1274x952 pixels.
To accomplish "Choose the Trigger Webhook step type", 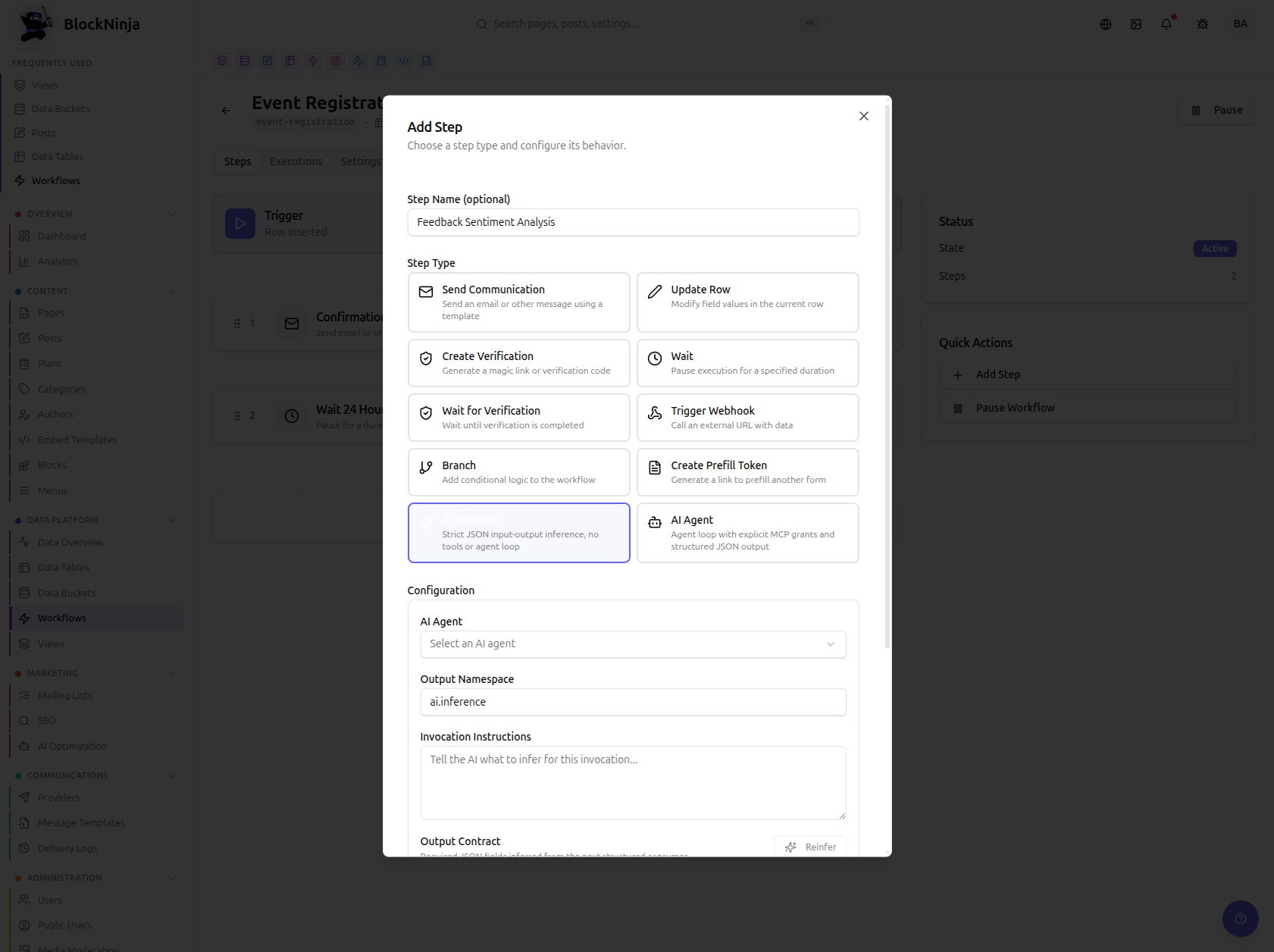I will 747,418.
